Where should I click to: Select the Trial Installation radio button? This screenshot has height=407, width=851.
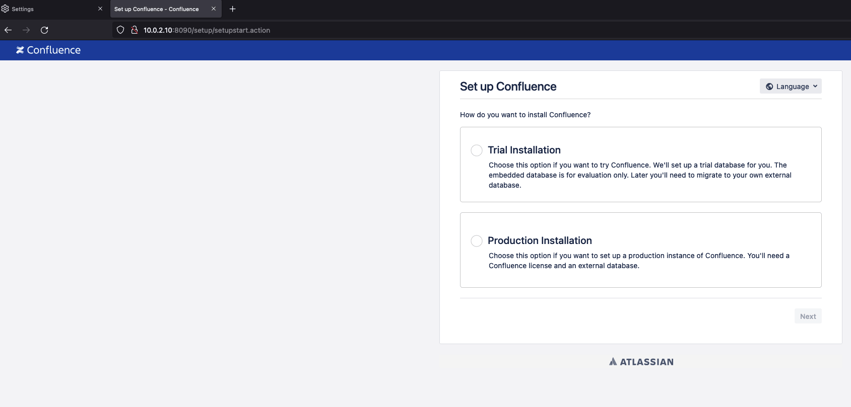tap(477, 150)
